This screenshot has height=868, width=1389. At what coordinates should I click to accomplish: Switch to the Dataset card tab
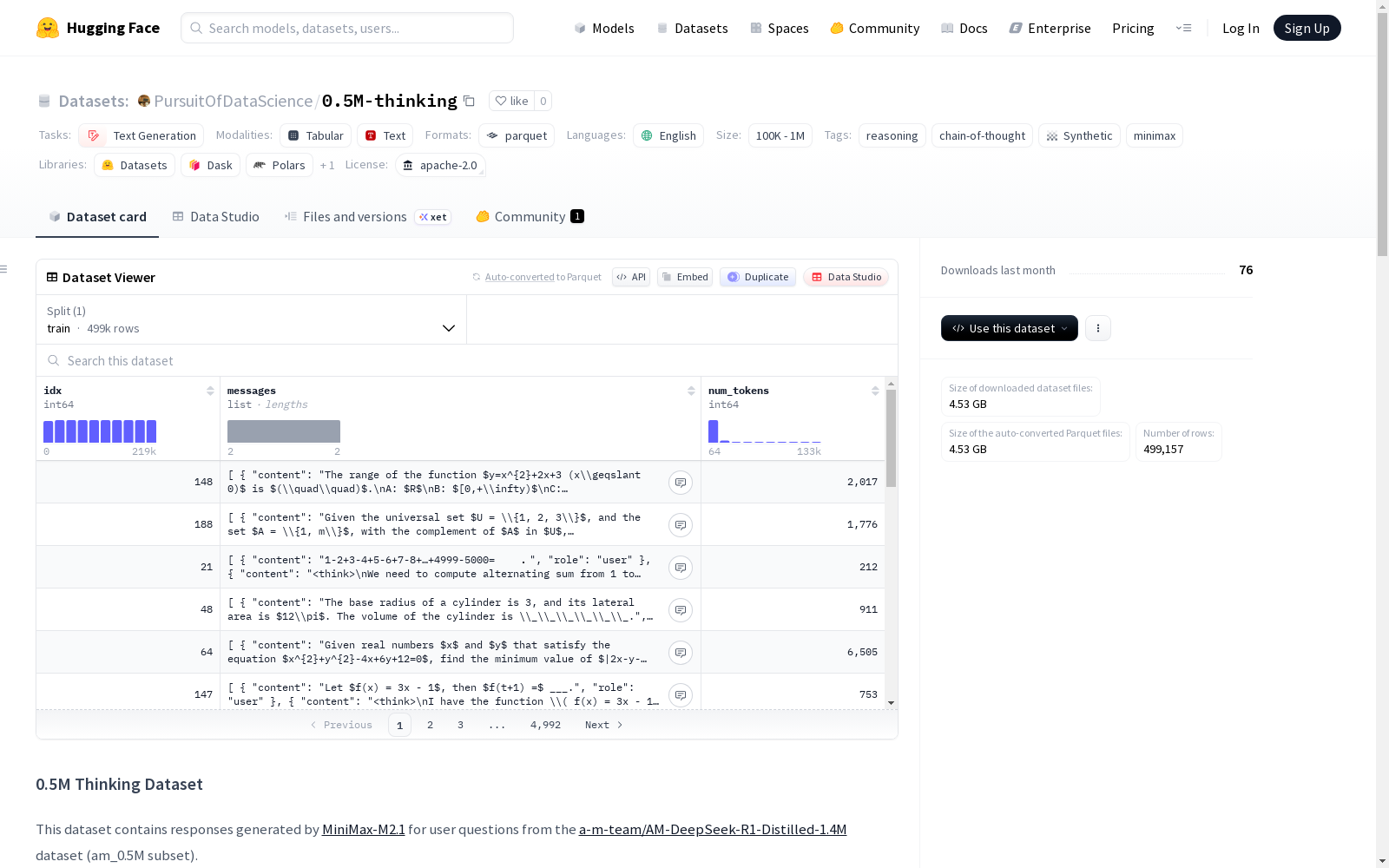point(97,217)
